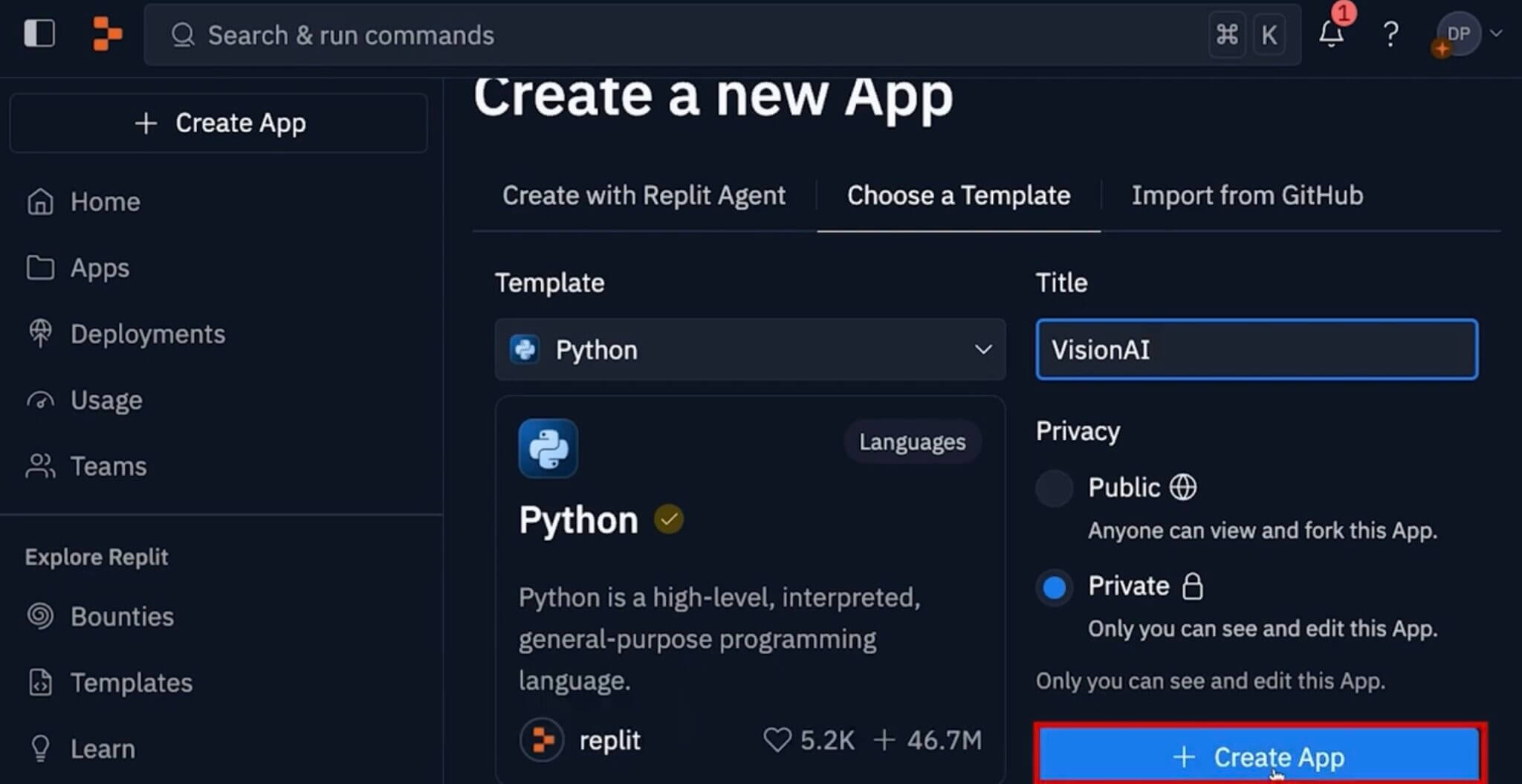Click the command key shortcut badge
The height and width of the screenshot is (784, 1522).
click(x=1227, y=34)
